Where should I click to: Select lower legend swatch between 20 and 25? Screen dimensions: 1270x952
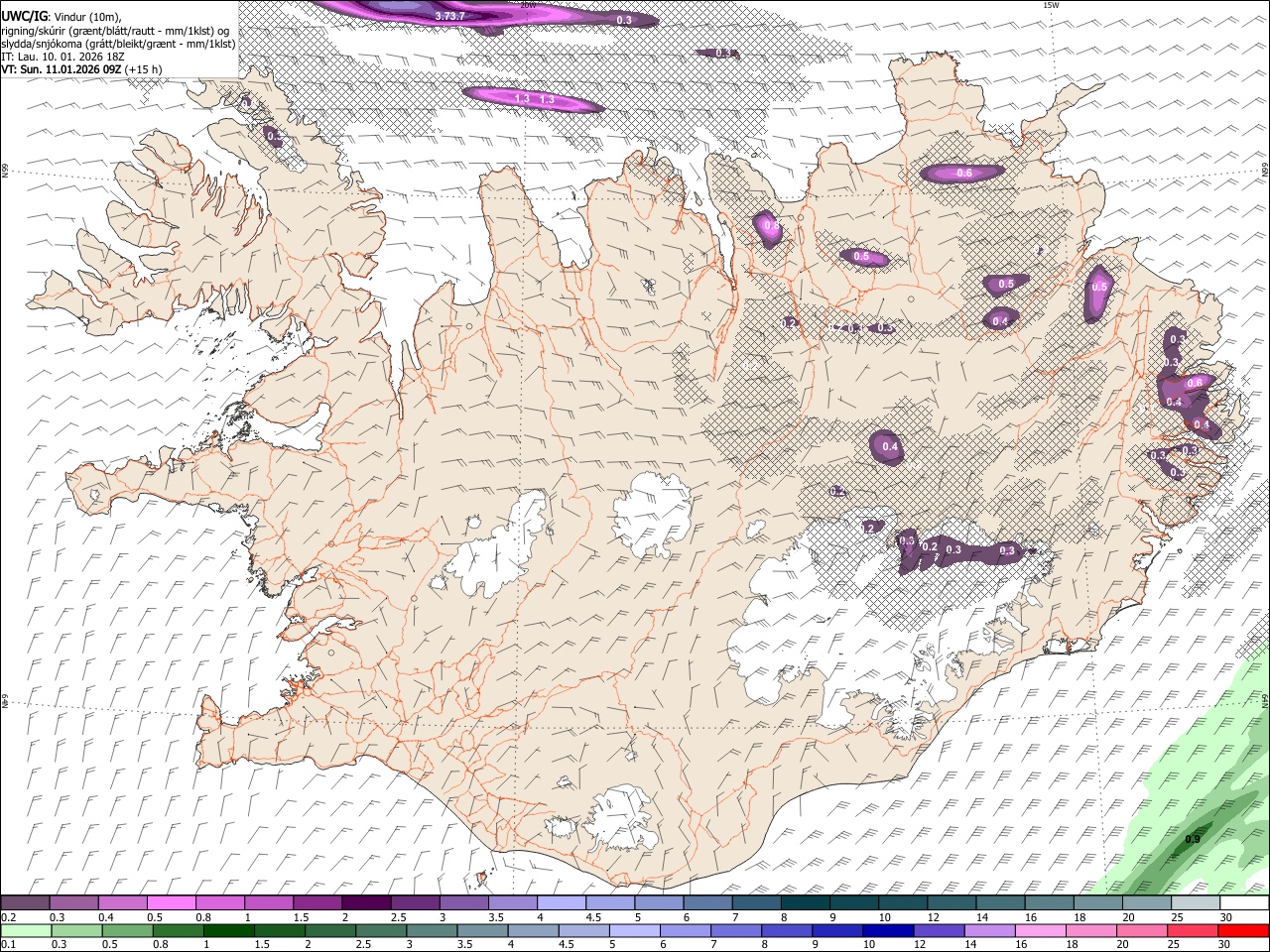(1142, 930)
